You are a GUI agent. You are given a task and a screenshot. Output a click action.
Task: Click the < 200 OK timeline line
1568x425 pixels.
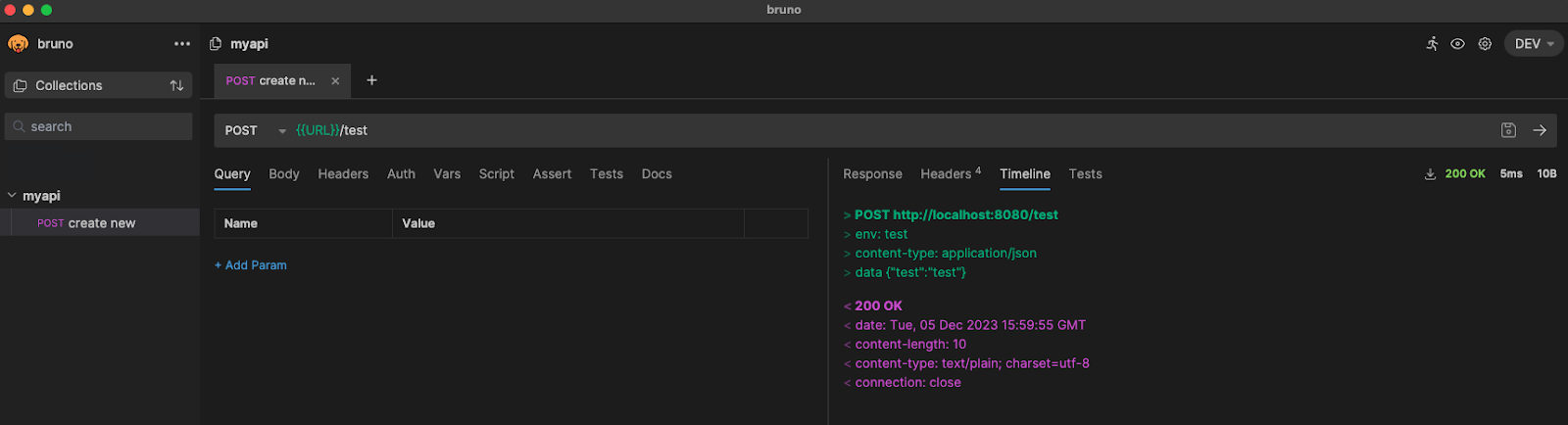(x=873, y=306)
